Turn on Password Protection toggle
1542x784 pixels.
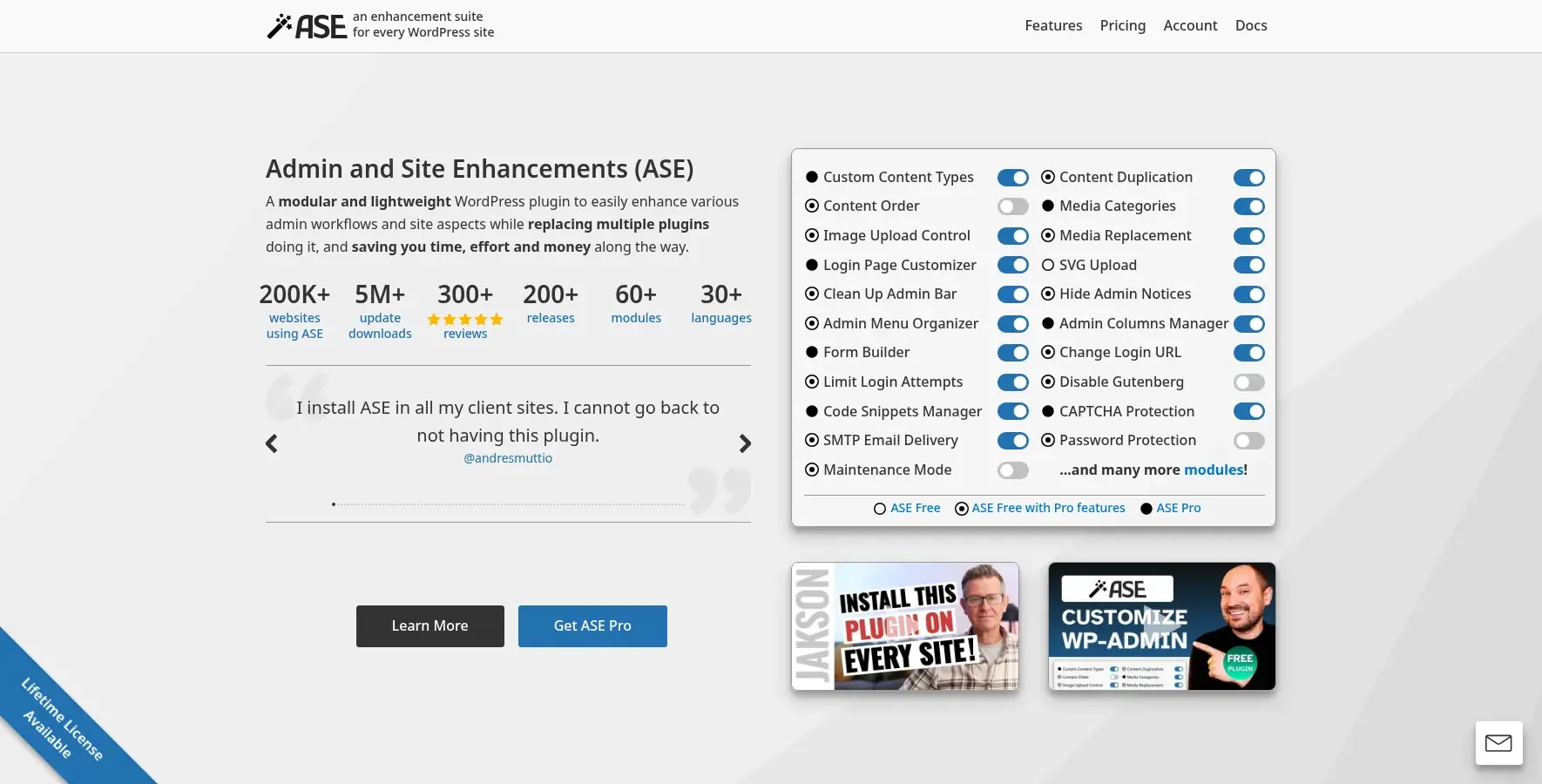(1249, 441)
